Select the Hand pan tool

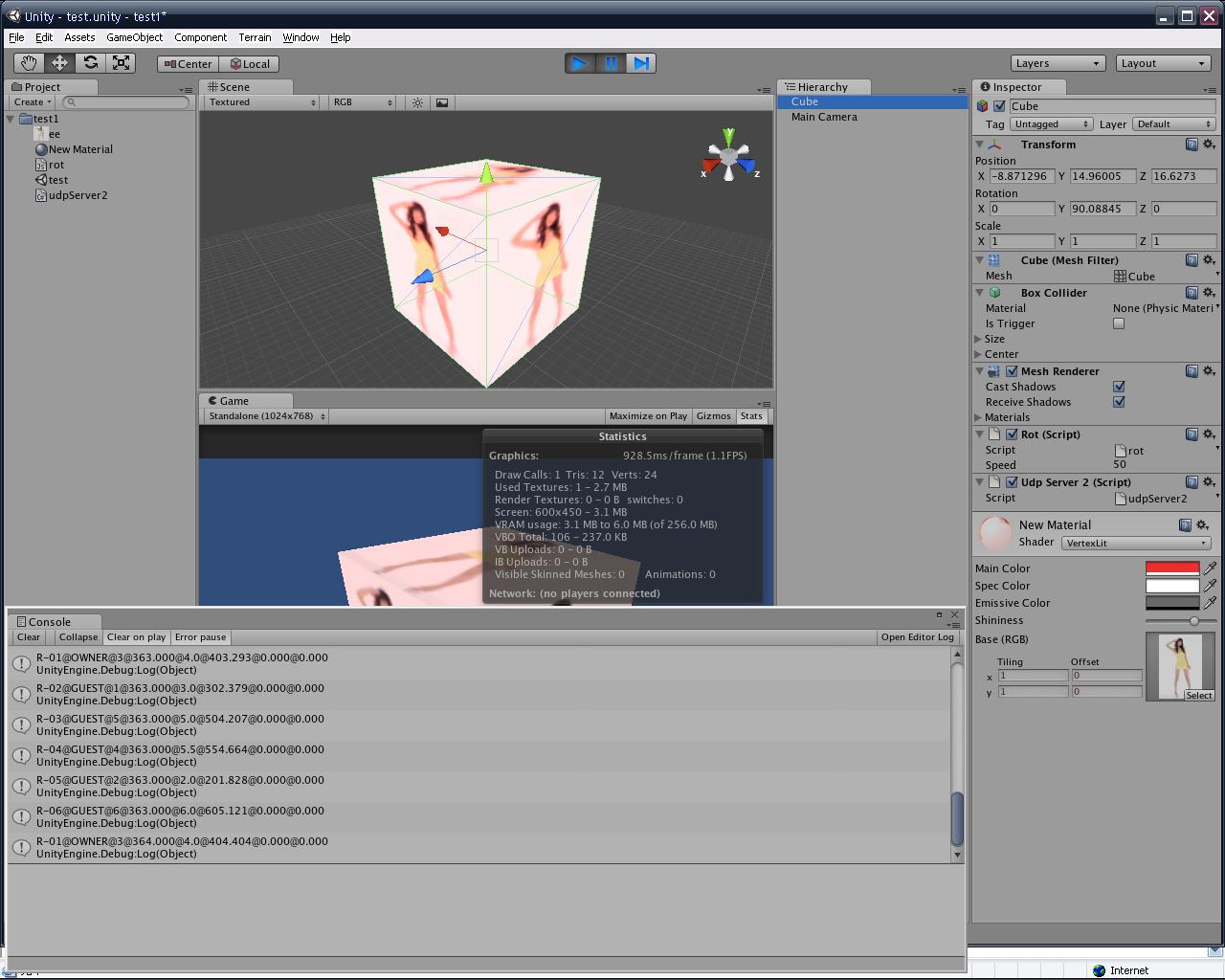point(27,63)
